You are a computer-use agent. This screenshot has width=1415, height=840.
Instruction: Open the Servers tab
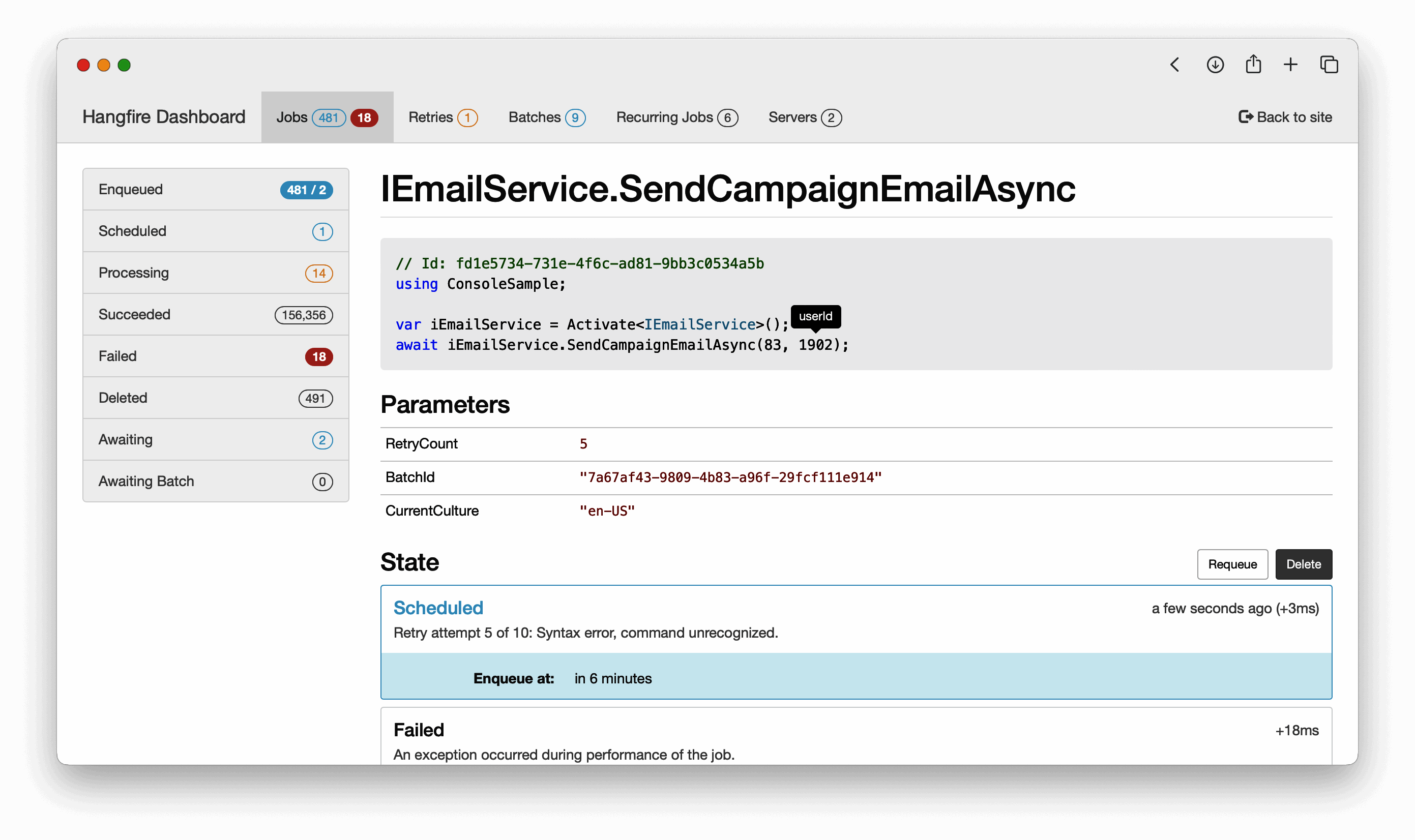804,117
